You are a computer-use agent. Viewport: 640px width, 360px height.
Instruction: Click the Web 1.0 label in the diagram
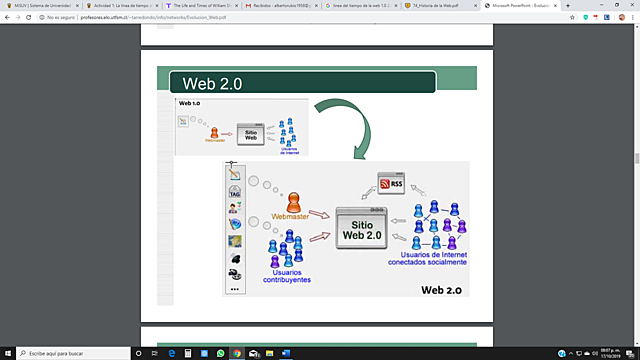tap(189, 103)
